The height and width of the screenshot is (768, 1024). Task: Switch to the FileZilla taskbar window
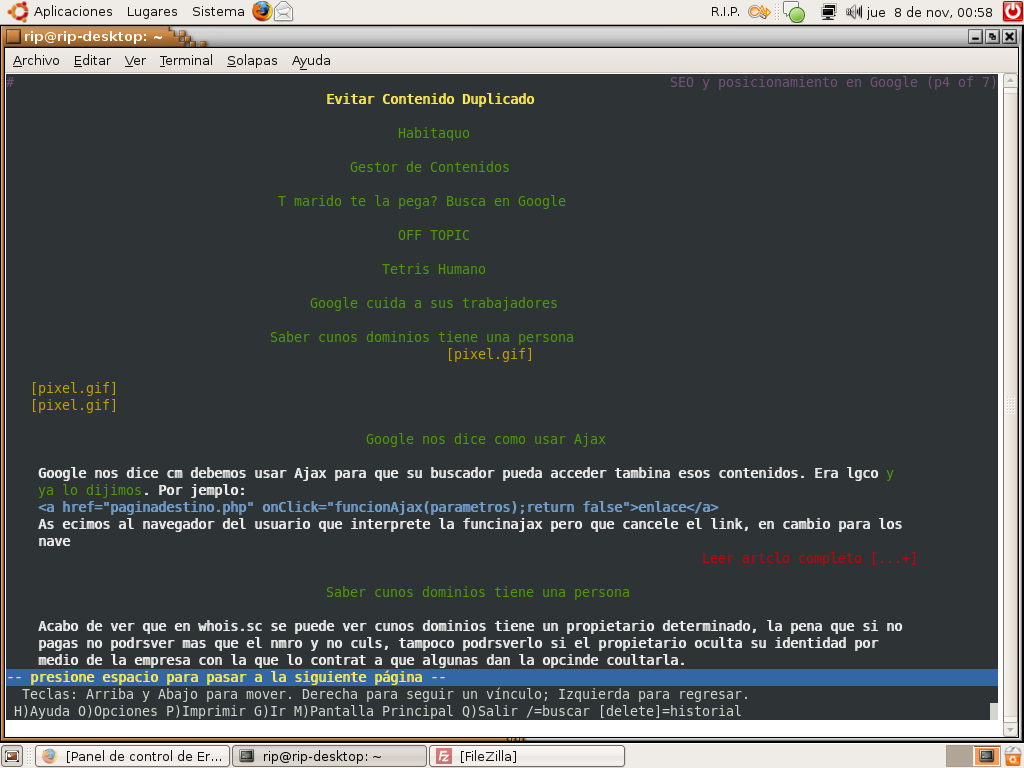526,756
